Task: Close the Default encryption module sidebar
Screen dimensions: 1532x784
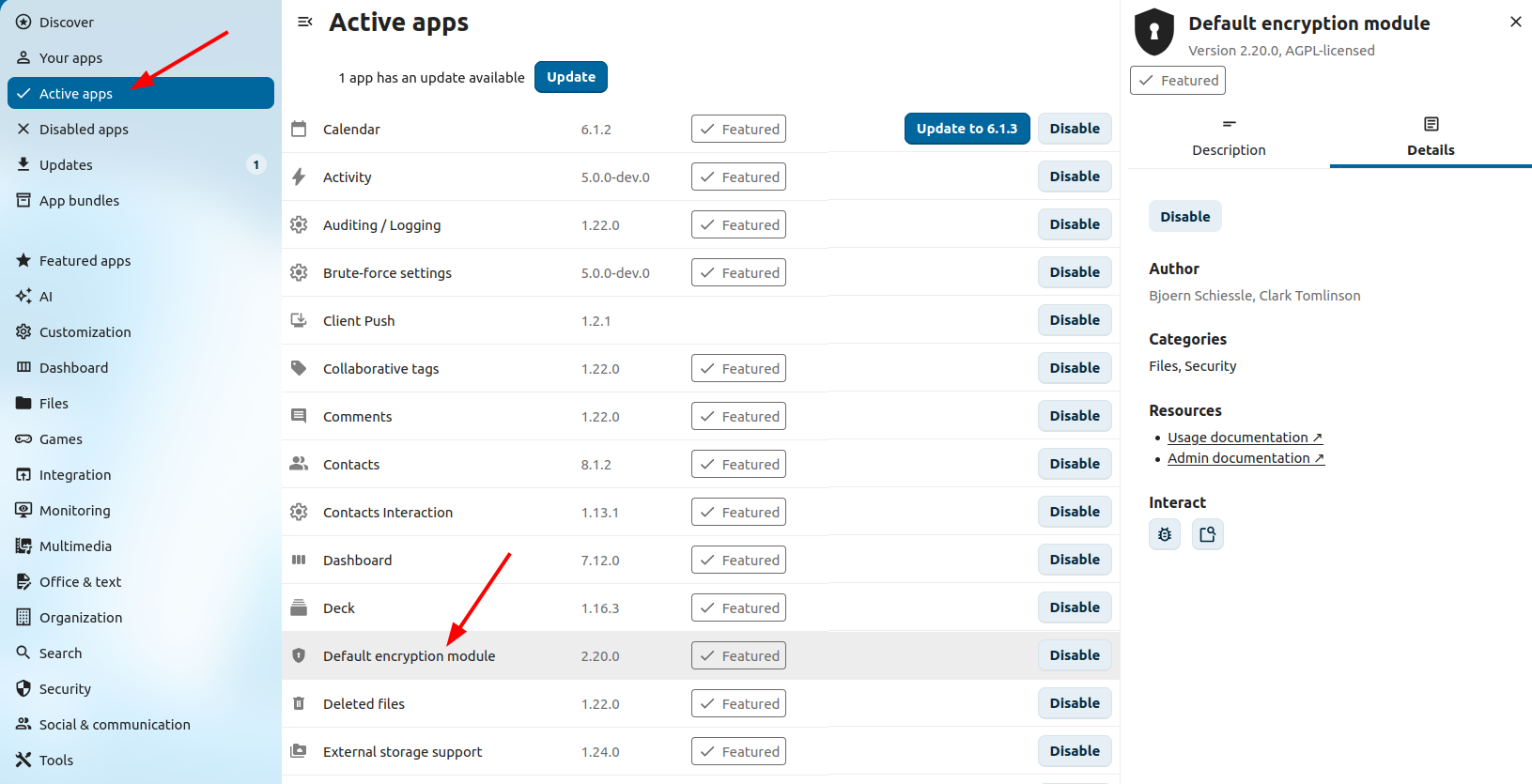Action: 1515,22
